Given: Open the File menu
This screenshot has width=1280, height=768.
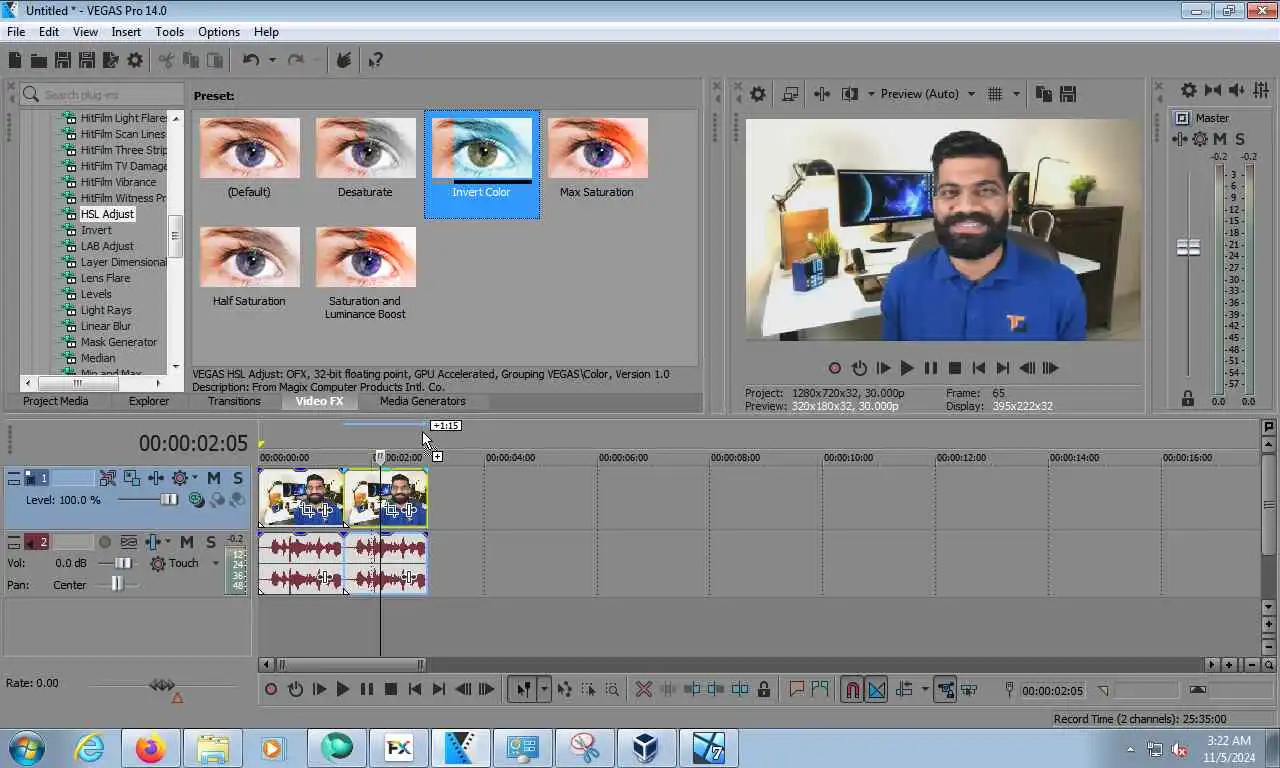Looking at the screenshot, I should click(16, 32).
